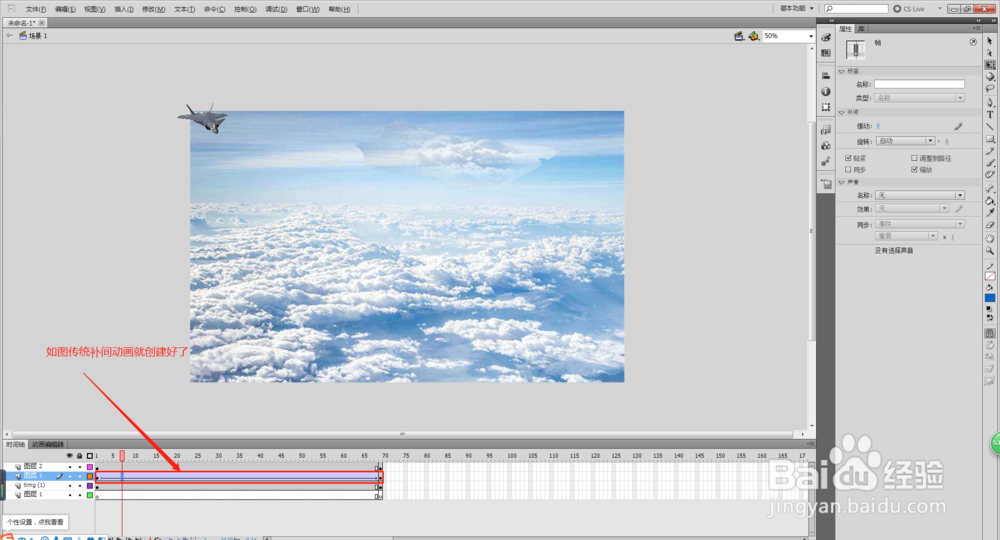This screenshot has width=1000, height=540.
Task: Open the 类型 label type dropdown
Action: [919, 98]
